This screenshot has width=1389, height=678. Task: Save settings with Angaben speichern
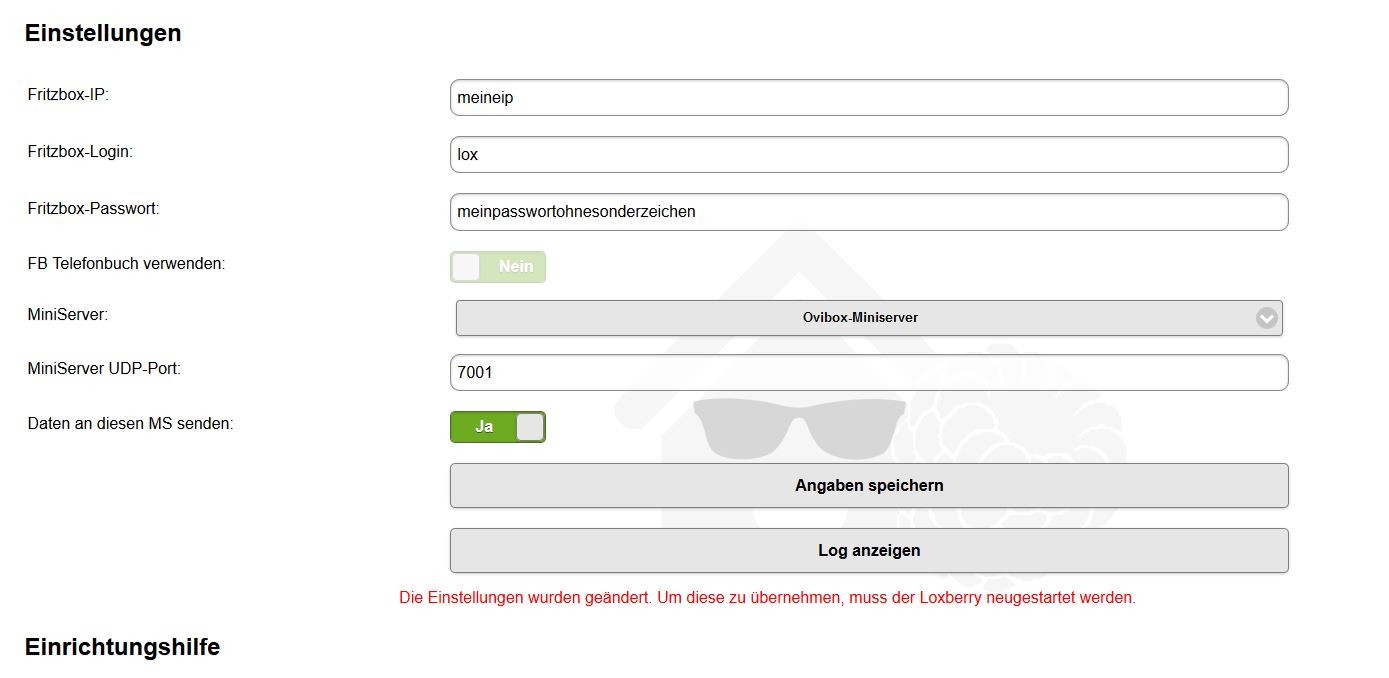click(x=869, y=486)
